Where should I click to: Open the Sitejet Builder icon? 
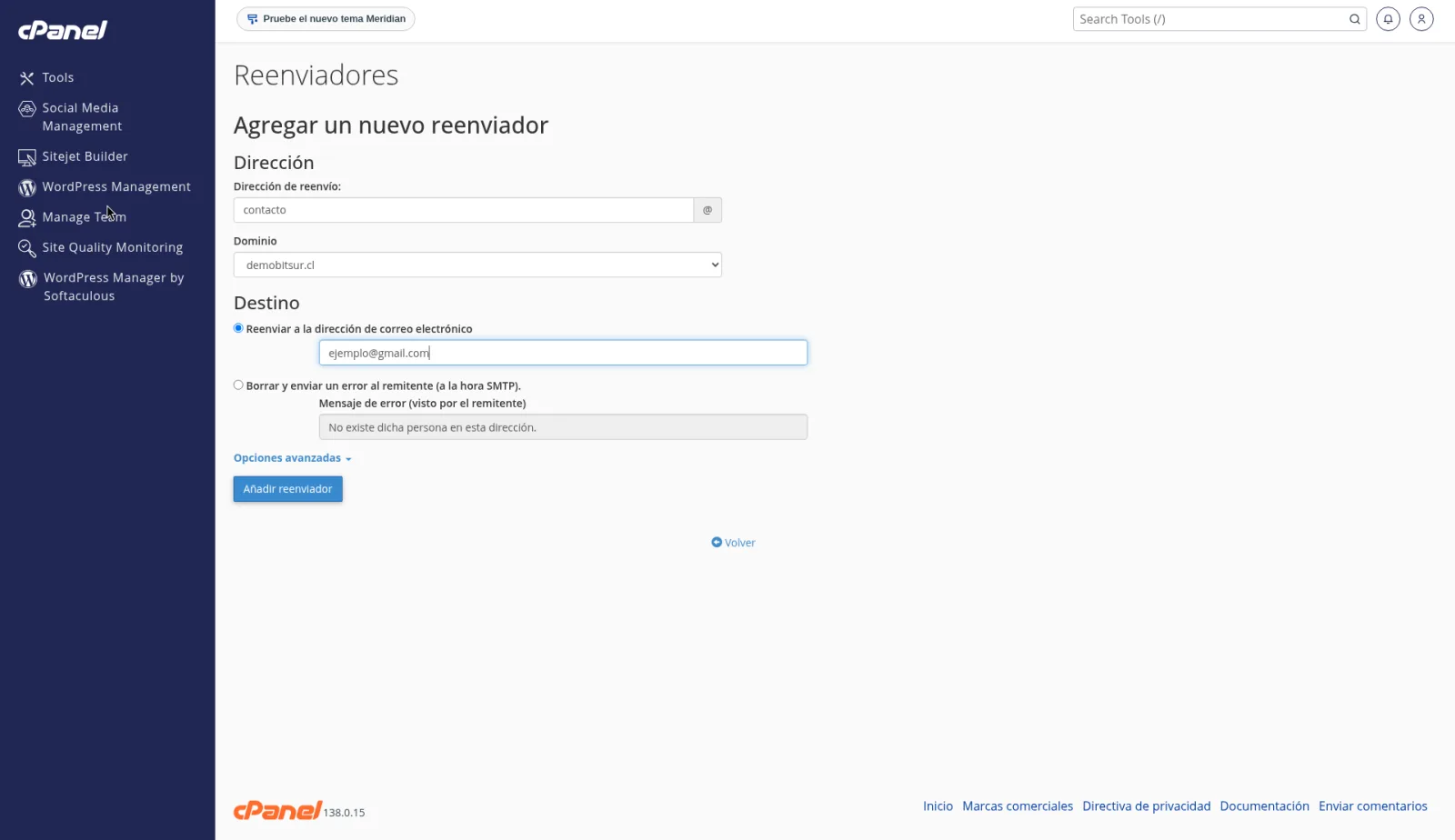pyautogui.click(x=27, y=157)
